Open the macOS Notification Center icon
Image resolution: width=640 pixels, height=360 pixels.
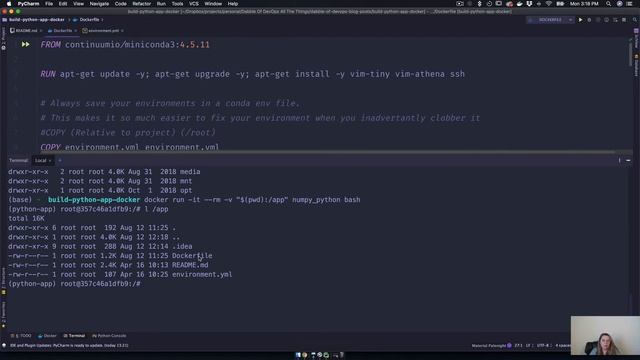tap(629, 4)
